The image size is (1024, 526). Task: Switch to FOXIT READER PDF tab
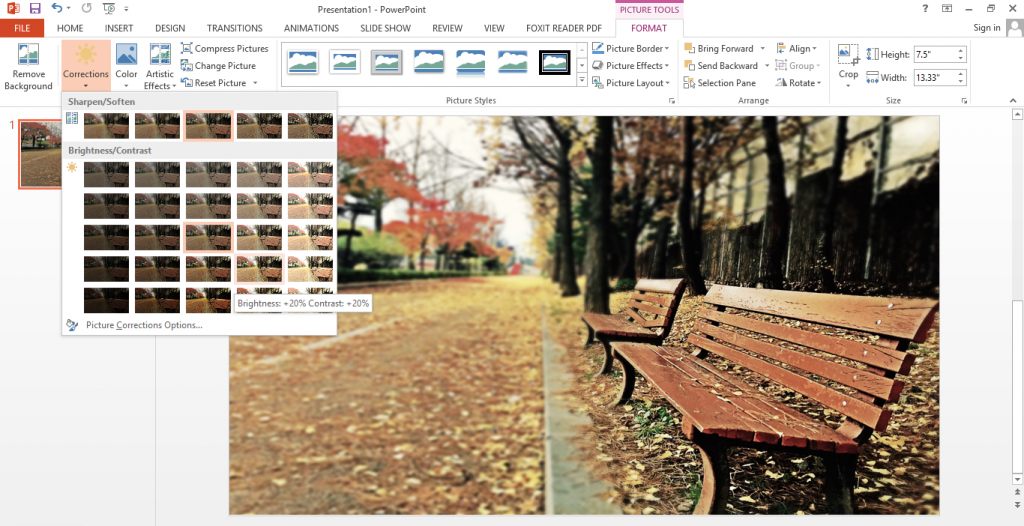tap(564, 28)
